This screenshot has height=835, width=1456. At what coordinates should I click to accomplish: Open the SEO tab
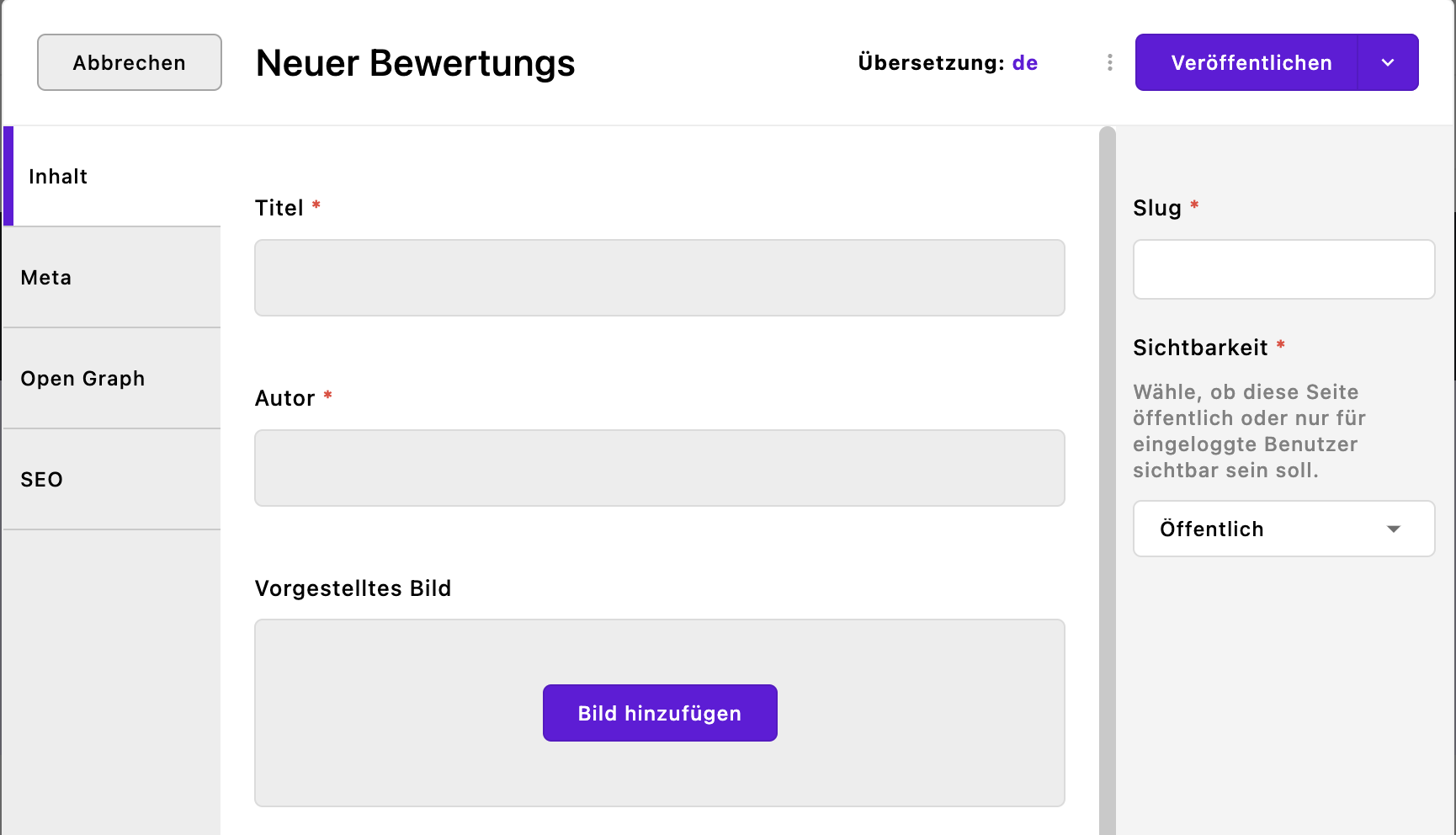41,479
